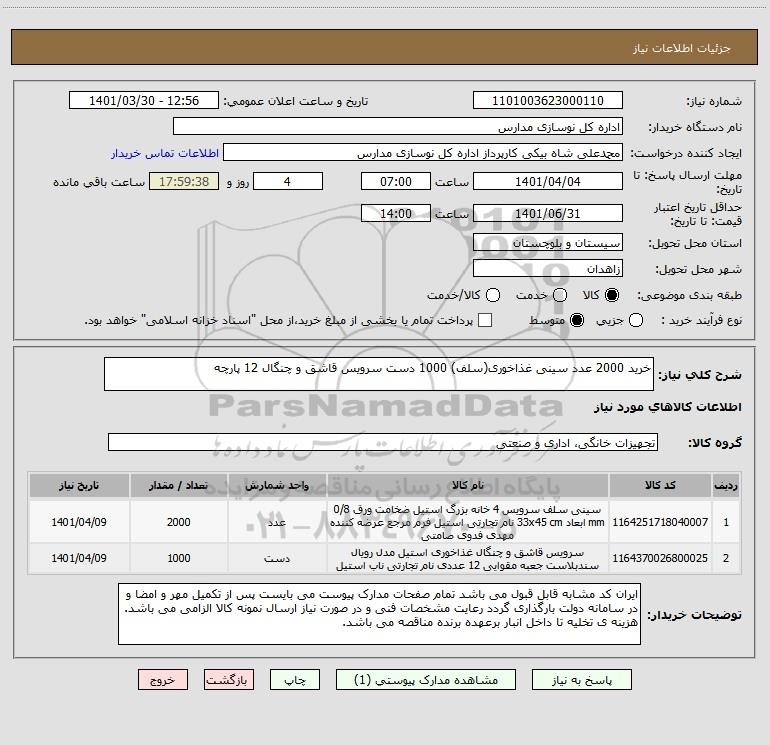Click the ردیف column header
Screen dimensions: 770x745
coord(726,485)
